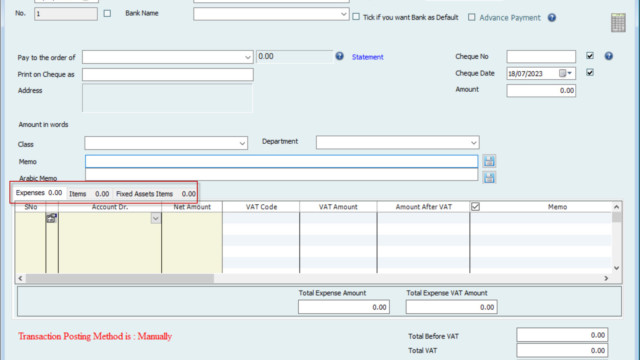Click in the Arabic Memo text field
Image resolution: width=640 pixels, height=360 pixels.
point(282,175)
